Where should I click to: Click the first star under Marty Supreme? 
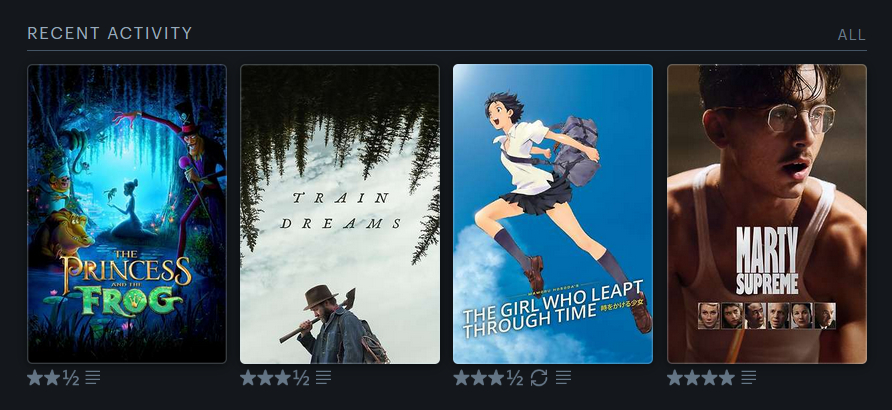tap(675, 377)
